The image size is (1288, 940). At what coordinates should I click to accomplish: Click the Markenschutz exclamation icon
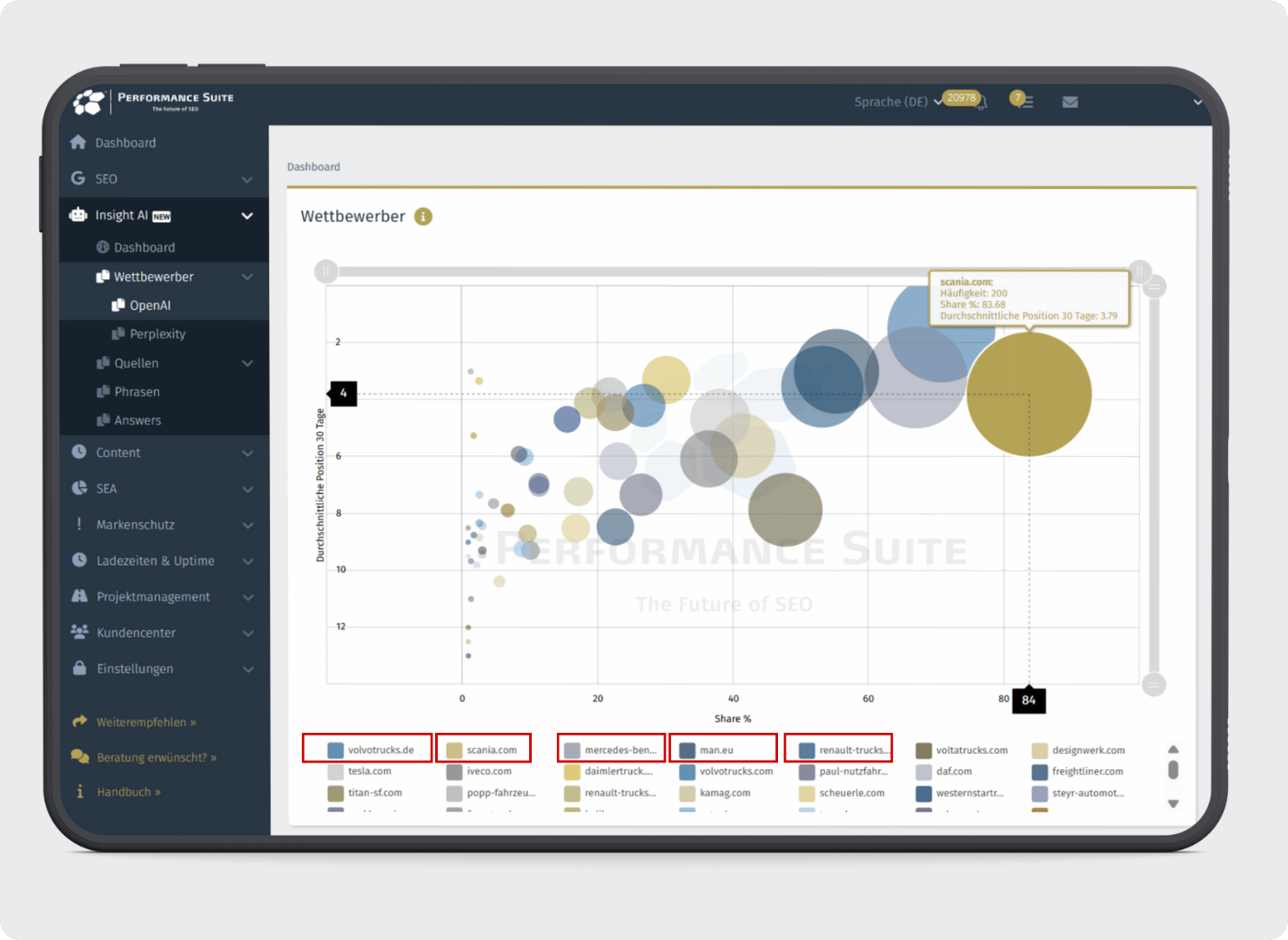coord(79,524)
